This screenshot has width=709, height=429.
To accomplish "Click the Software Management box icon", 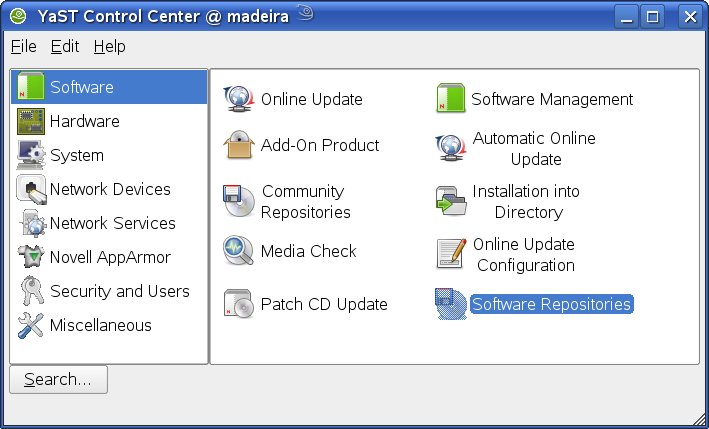I will coord(451,98).
